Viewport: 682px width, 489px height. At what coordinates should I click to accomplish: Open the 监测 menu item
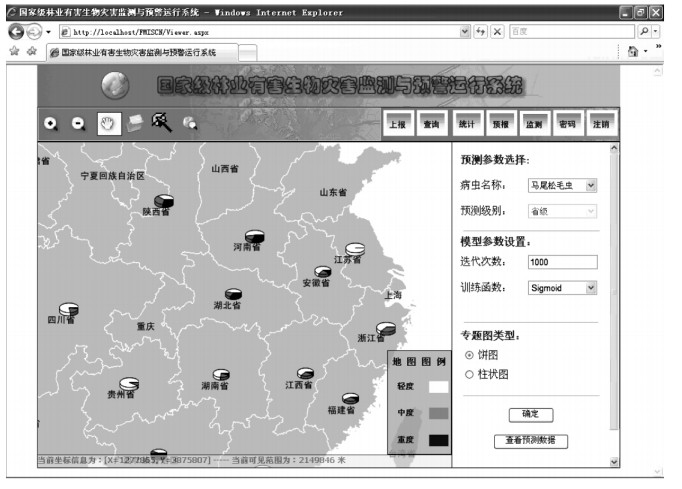point(533,124)
